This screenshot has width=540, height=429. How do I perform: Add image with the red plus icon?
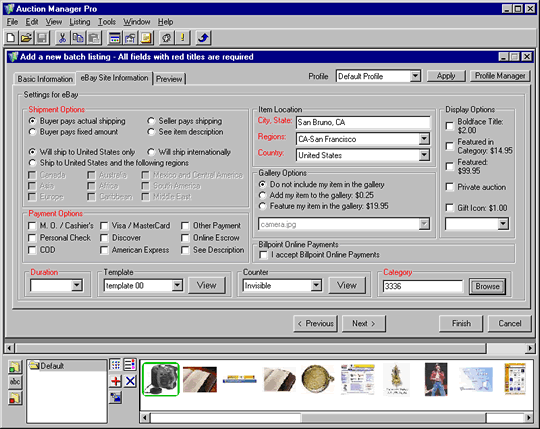(x=116, y=381)
